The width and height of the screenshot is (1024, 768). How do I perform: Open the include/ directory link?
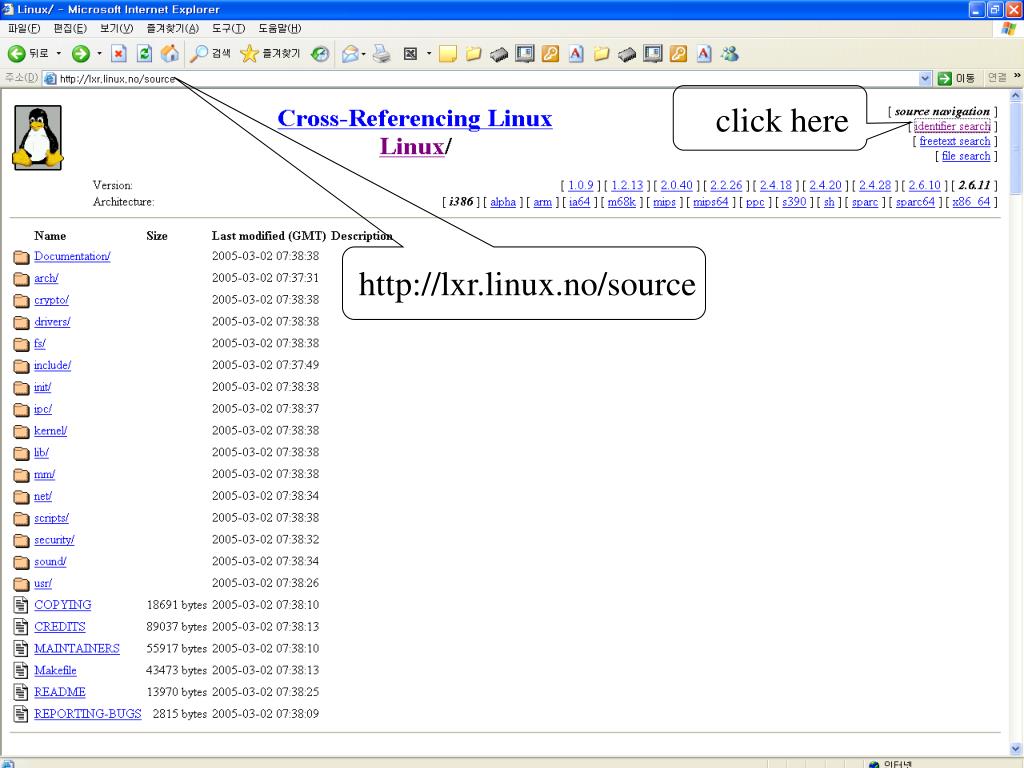pos(52,366)
